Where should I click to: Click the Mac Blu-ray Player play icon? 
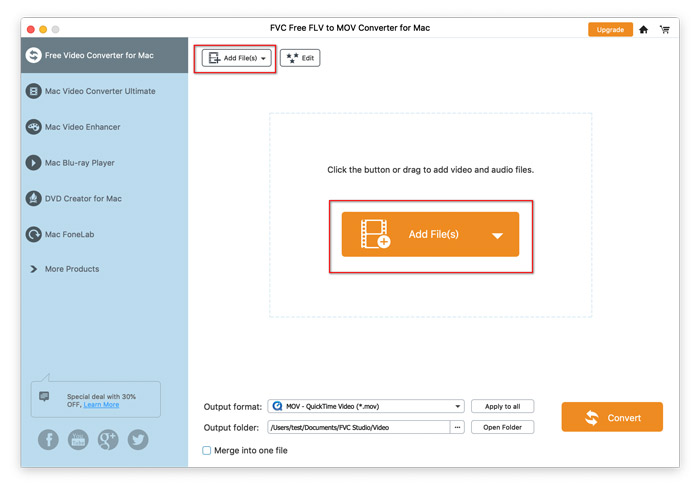point(33,162)
